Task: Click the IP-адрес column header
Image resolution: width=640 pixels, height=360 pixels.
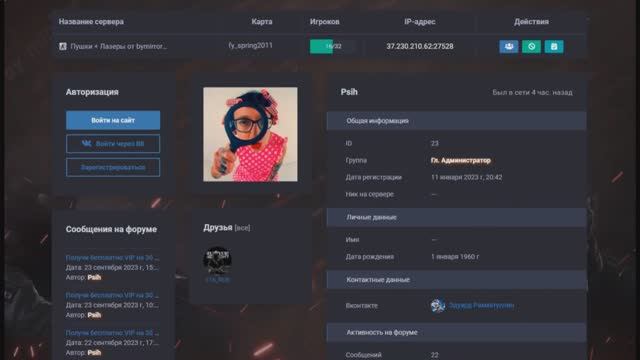Action: 420,22
